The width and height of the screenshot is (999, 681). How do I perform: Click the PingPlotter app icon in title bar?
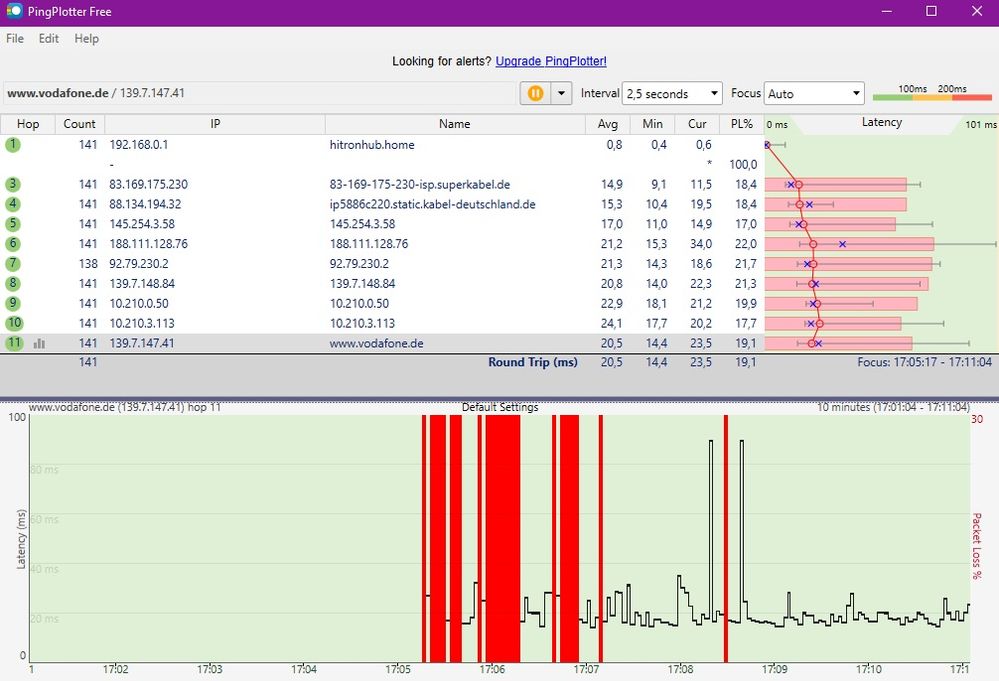[14, 11]
